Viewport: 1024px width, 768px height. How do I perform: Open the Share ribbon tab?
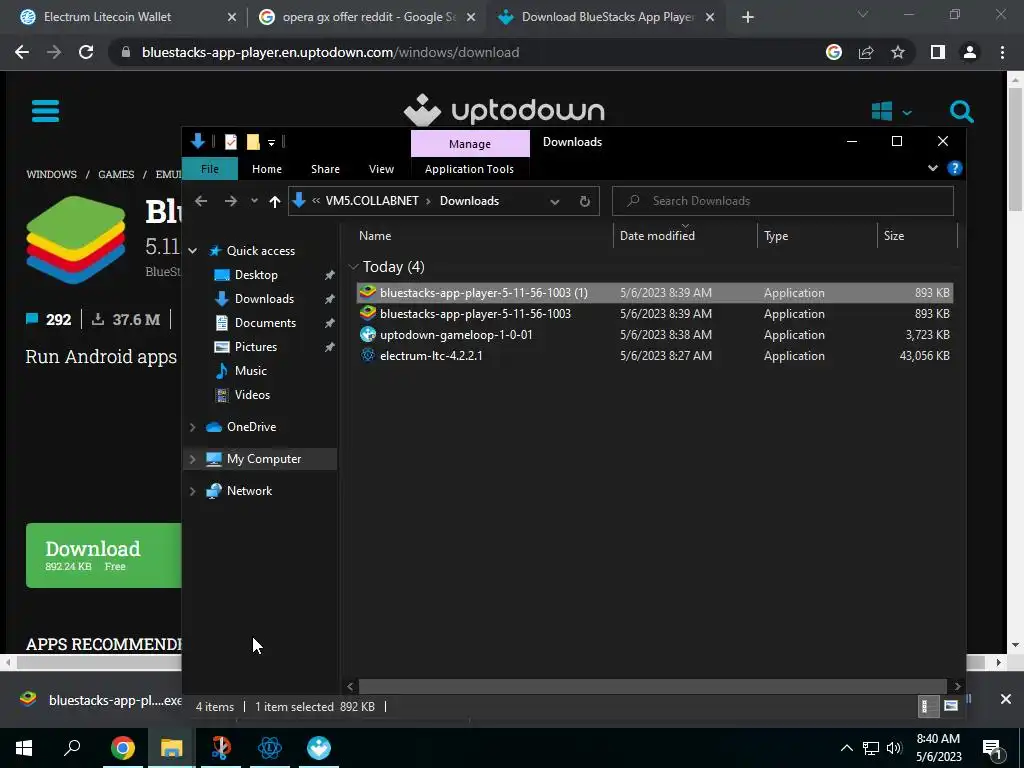(325, 169)
